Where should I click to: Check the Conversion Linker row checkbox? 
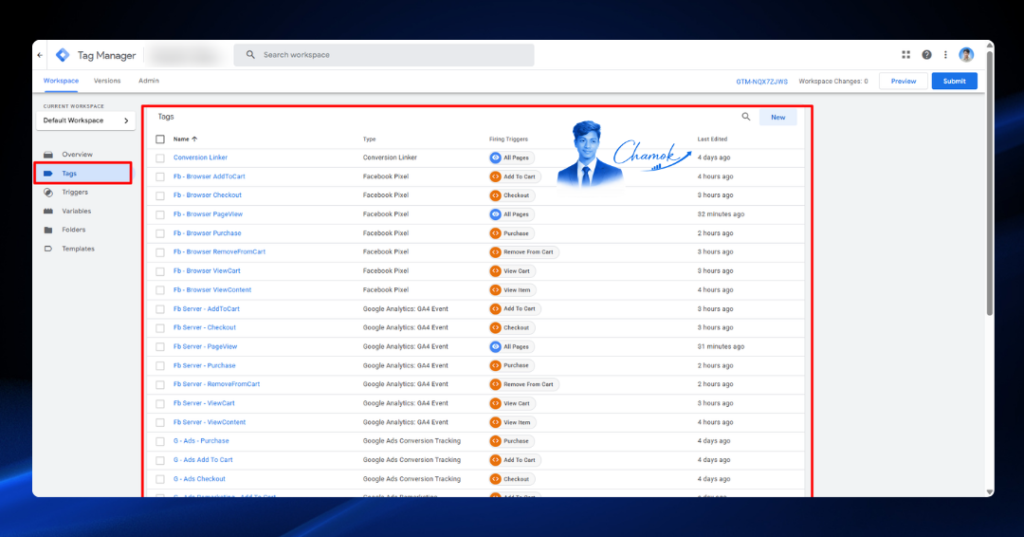pyautogui.click(x=160, y=158)
